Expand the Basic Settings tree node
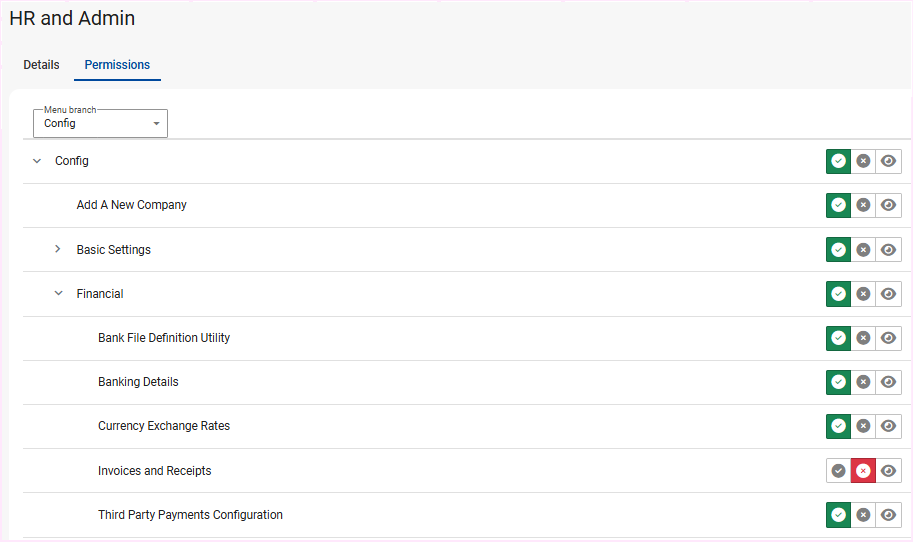Viewport: 913px width, 542px height. tap(58, 249)
